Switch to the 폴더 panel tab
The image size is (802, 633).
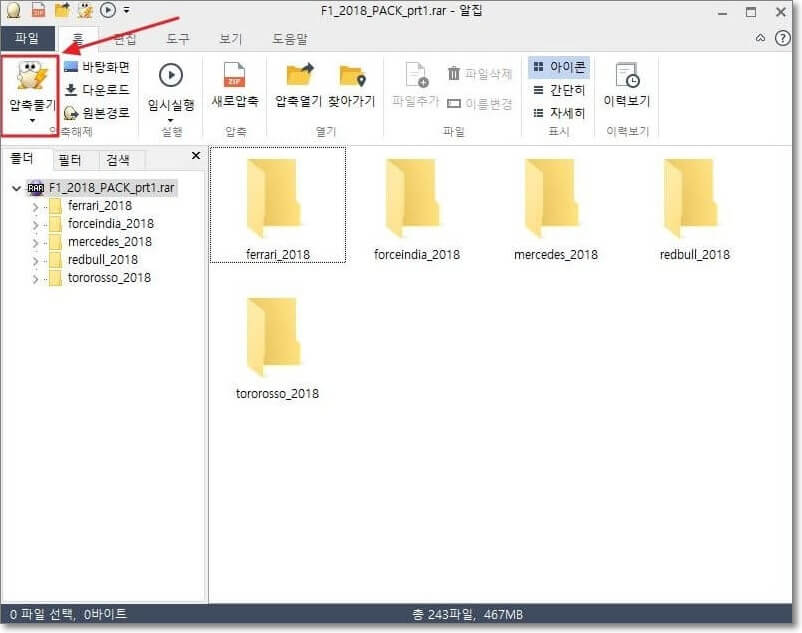point(22,159)
